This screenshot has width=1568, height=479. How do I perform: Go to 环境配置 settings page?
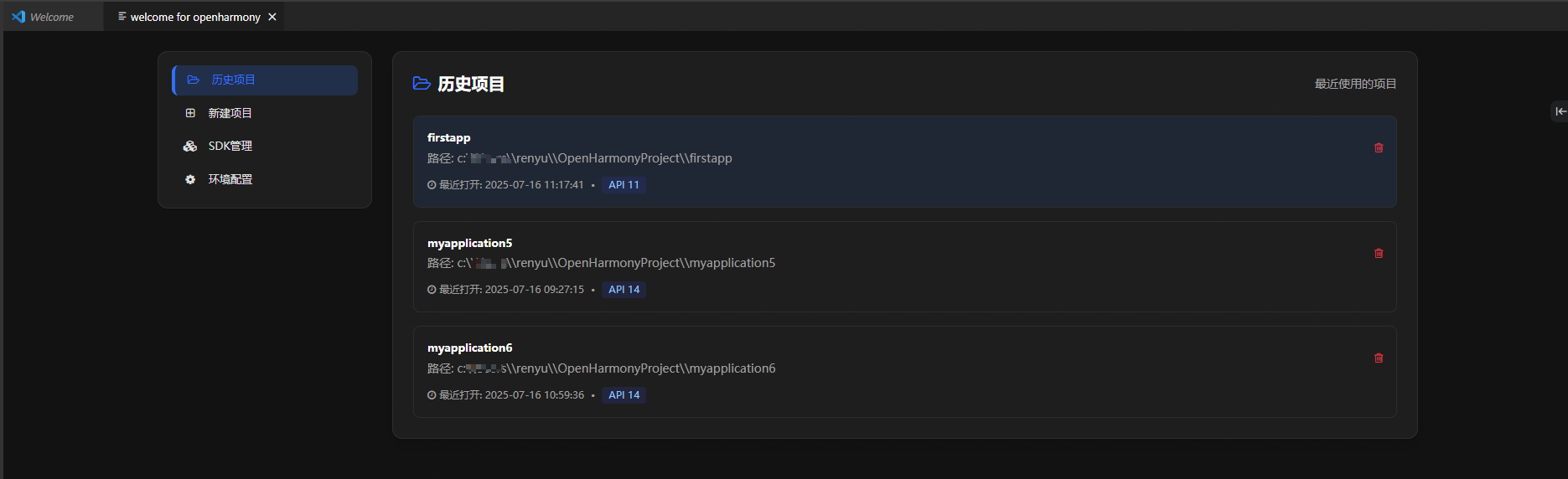[230, 179]
